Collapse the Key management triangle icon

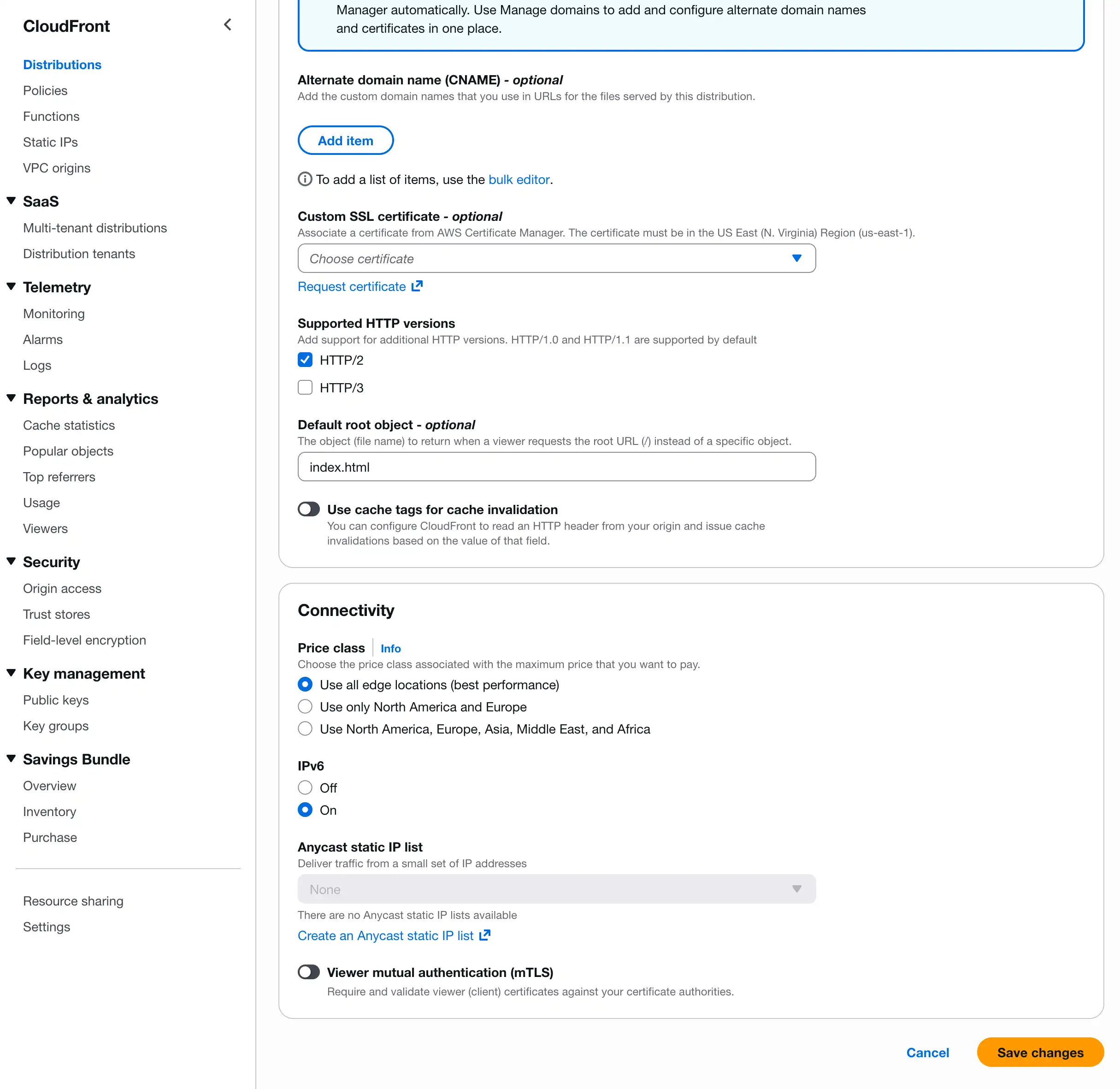(x=11, y=673)
